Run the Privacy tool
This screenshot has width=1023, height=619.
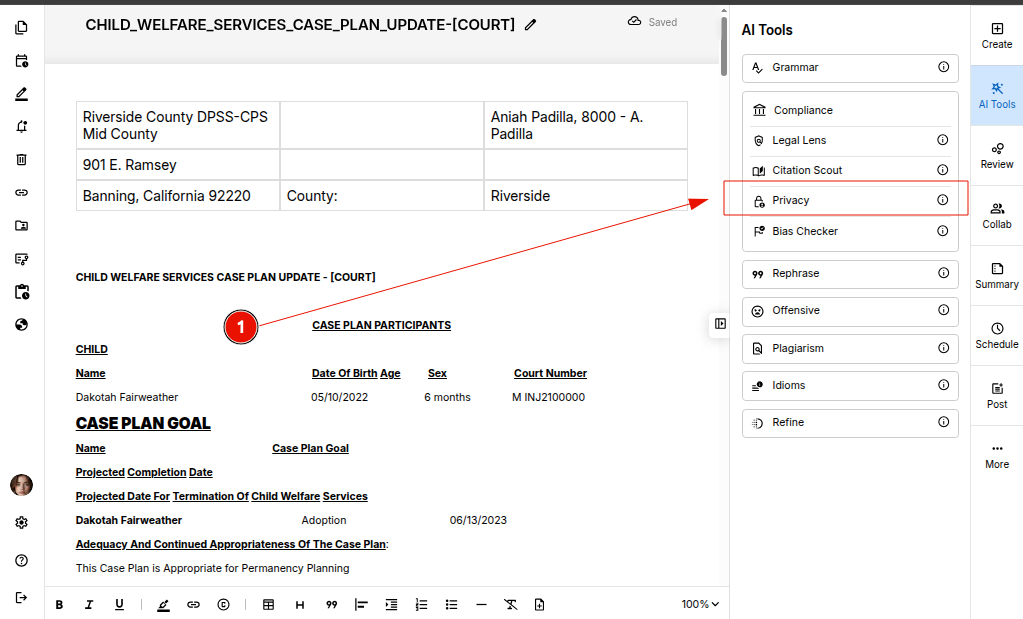tap(790, 200)
